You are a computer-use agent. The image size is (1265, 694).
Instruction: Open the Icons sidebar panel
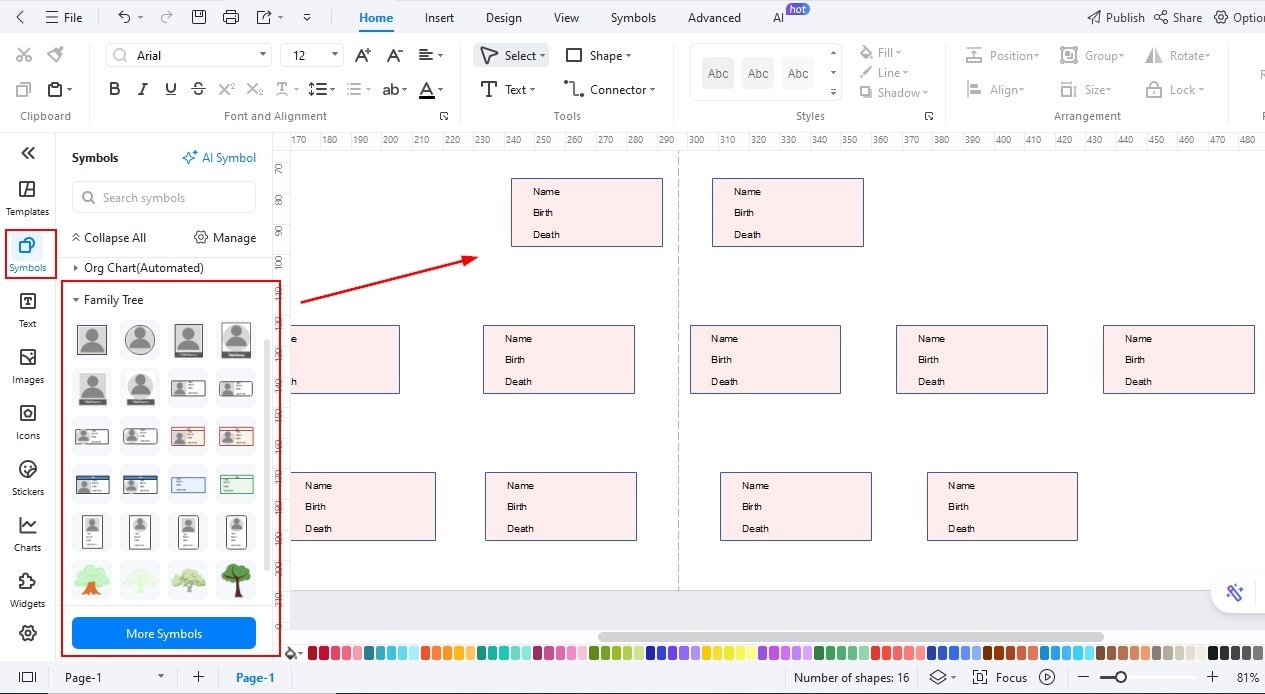coord(27,422)
